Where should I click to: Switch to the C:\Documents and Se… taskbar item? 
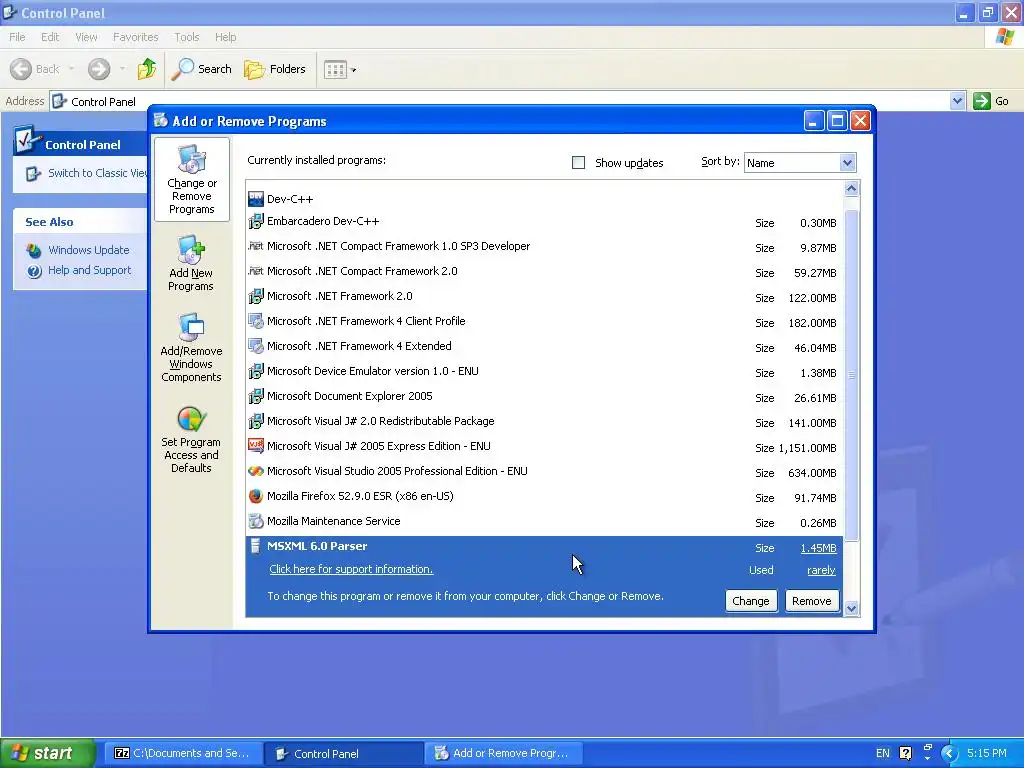click(x=182, y=753)
